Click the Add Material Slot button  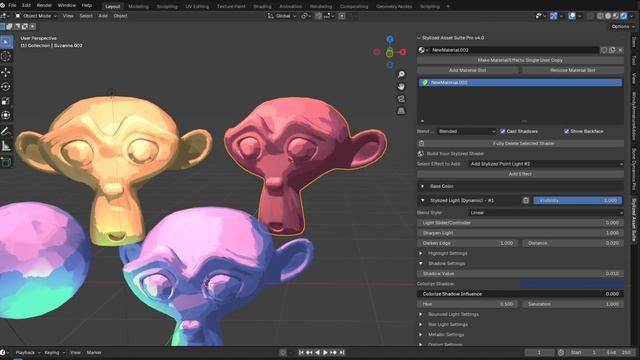tap(468, 70)
